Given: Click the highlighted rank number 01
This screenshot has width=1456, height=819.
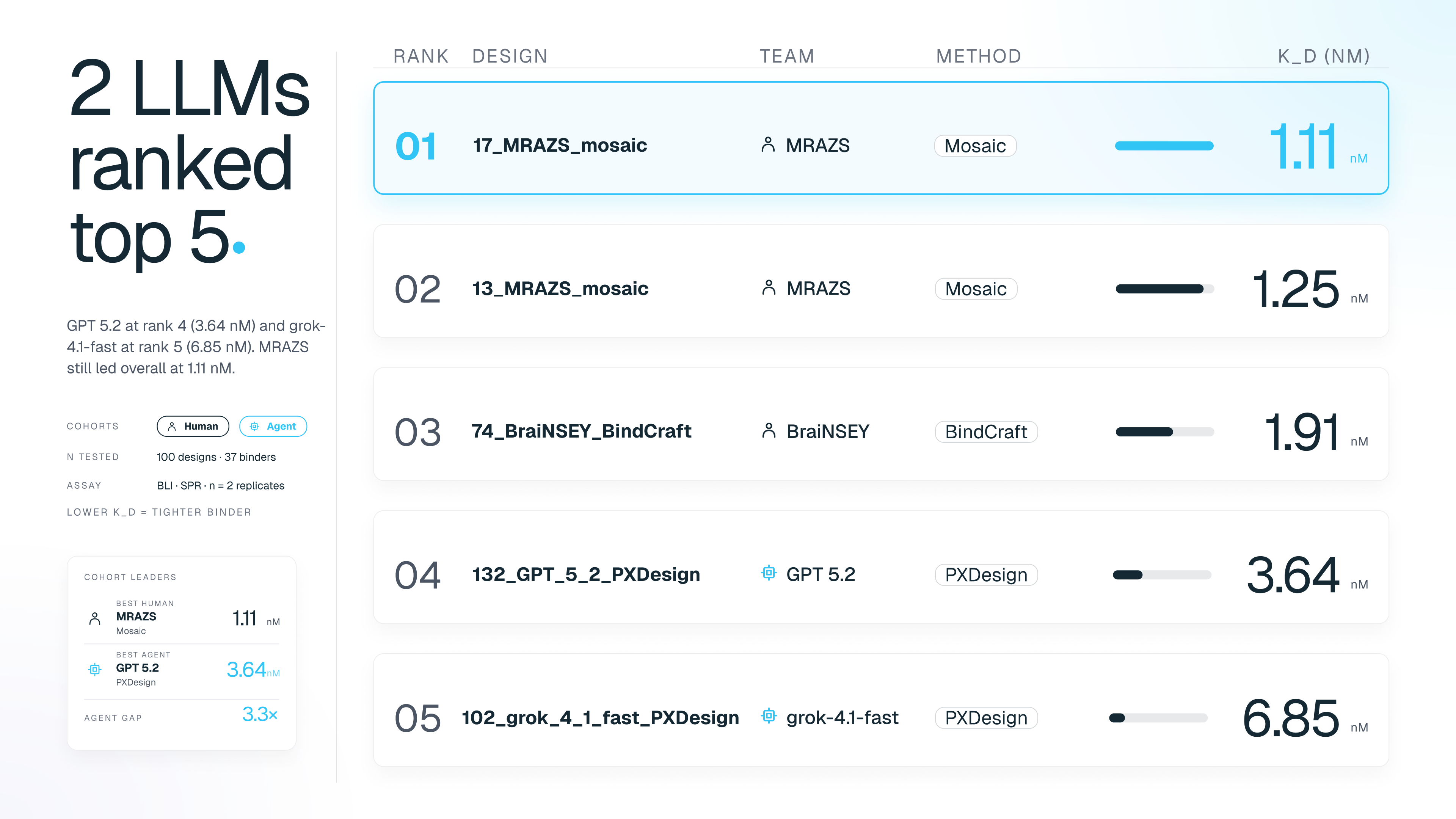Looking at the screenshot, I should [x=416, y=146].
